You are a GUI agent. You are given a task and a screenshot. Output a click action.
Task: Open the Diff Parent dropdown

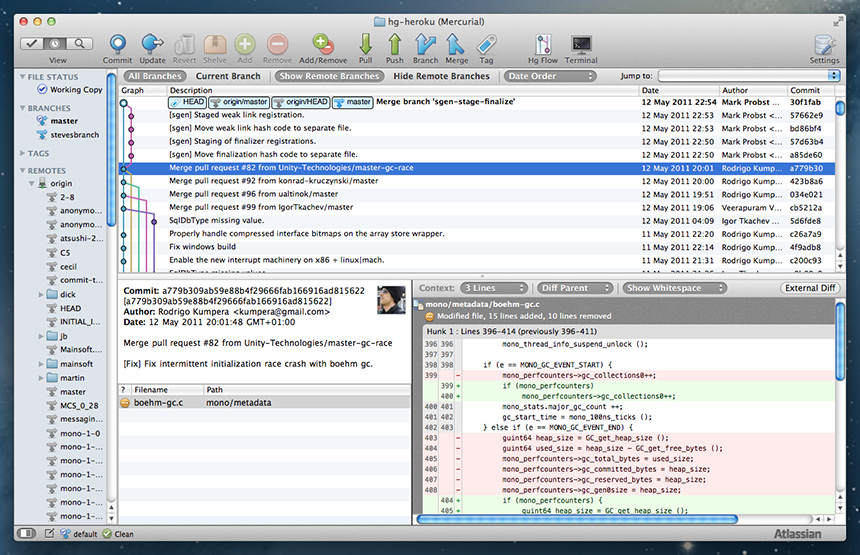575,288
